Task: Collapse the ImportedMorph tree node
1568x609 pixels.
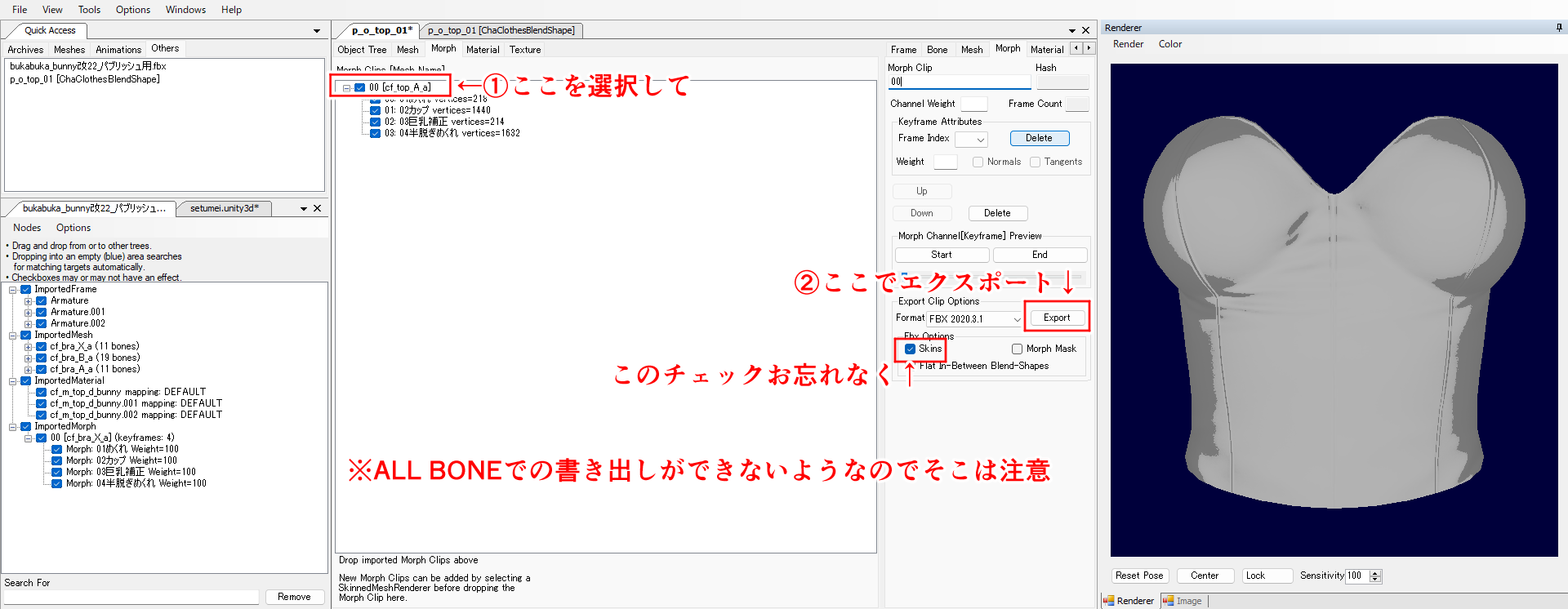Action: pos(13,427)
